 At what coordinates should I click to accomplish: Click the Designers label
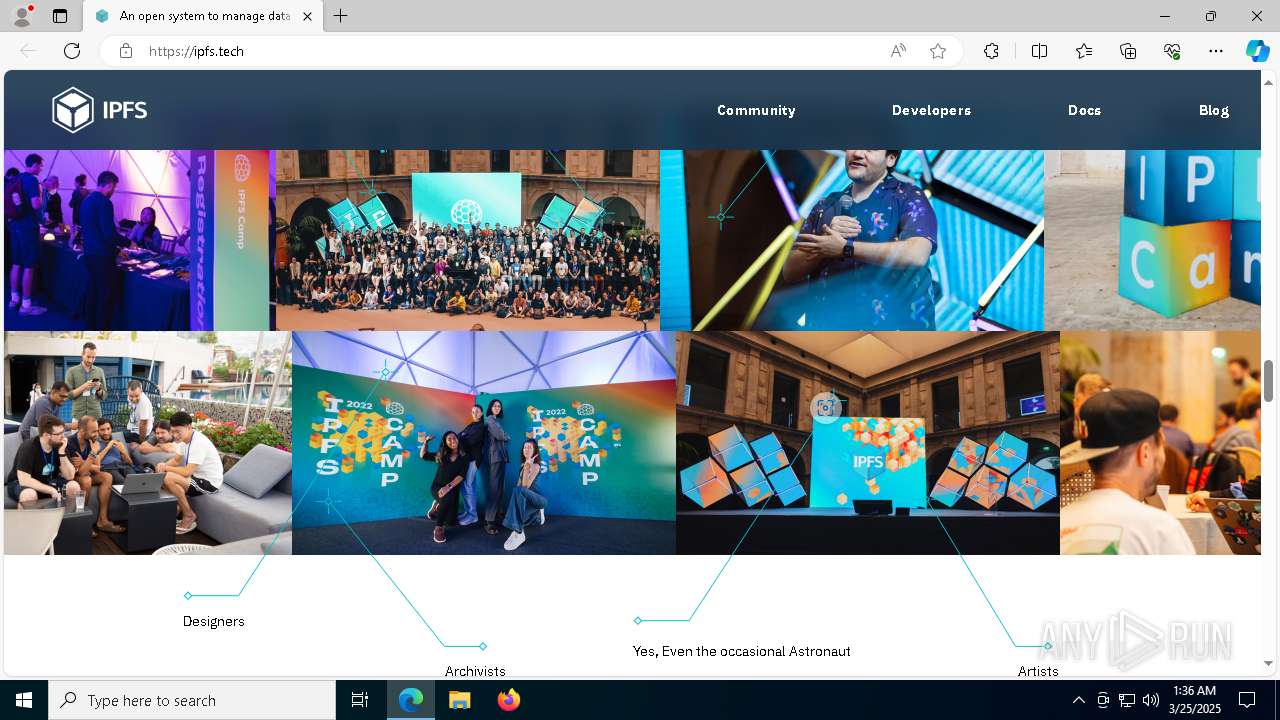[213, 621]
